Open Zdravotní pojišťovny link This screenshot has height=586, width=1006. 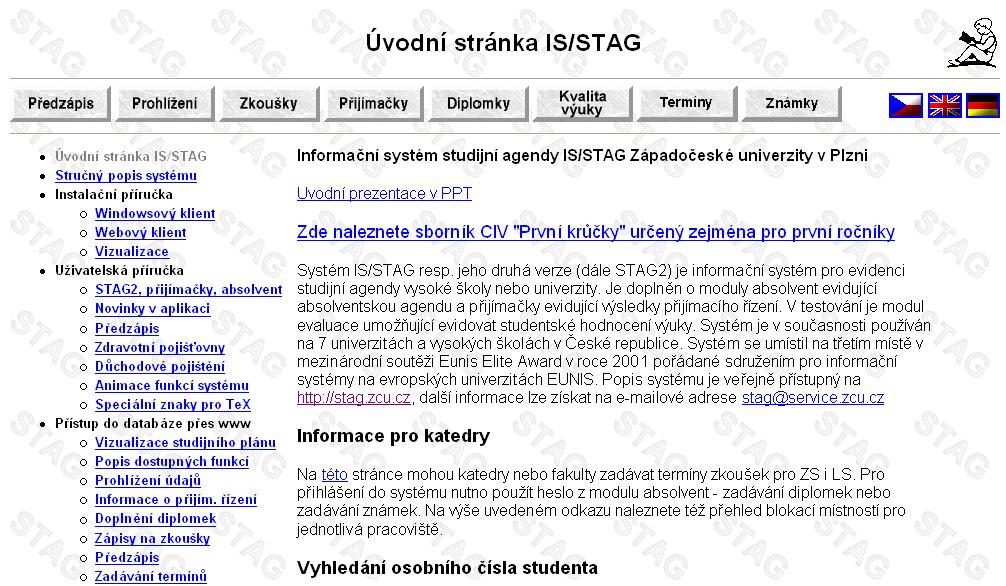click(160, 347)
